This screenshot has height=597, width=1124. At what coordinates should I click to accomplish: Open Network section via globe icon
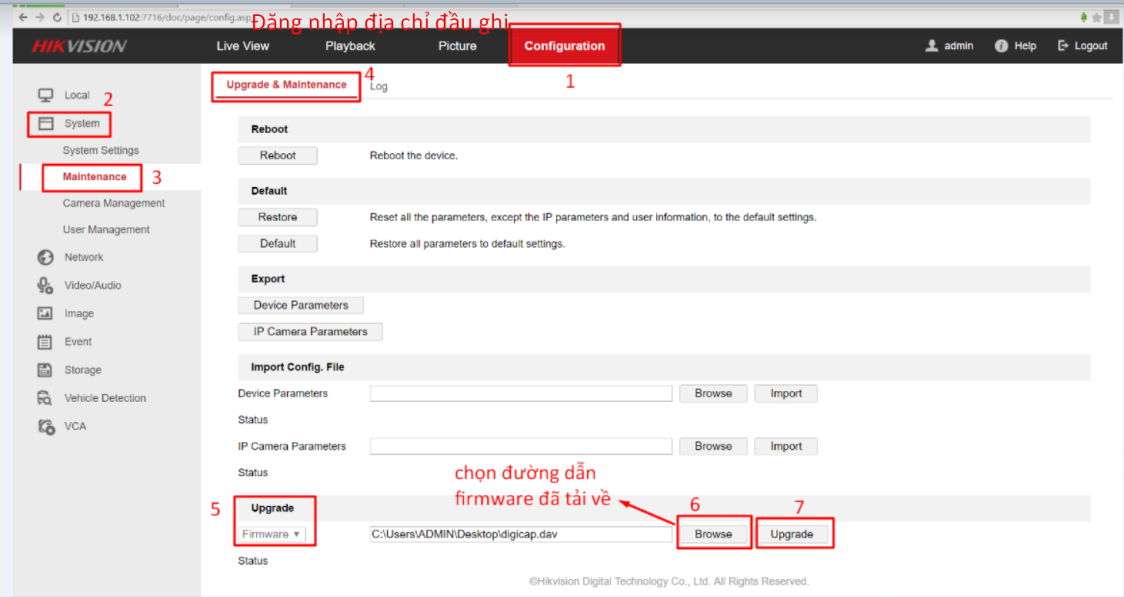[x=45, y=257]
